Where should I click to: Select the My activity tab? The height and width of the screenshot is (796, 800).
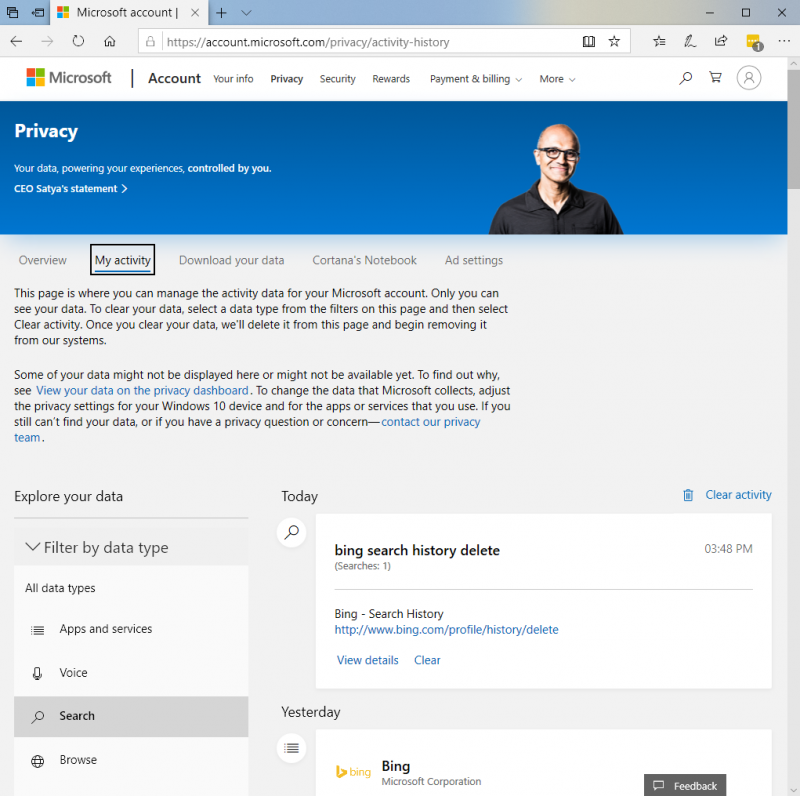click(122, 260)
